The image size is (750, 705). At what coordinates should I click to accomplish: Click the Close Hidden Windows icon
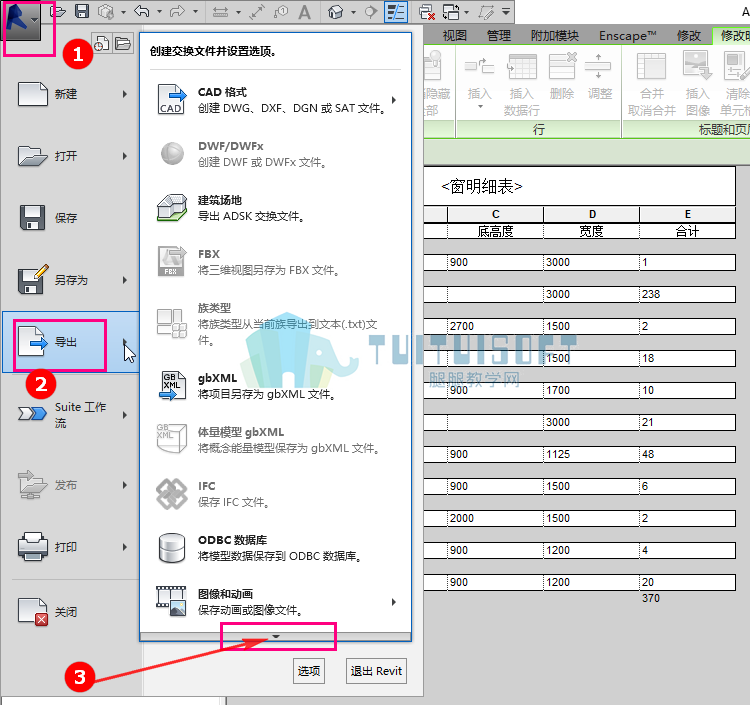(x=426, y=12)
